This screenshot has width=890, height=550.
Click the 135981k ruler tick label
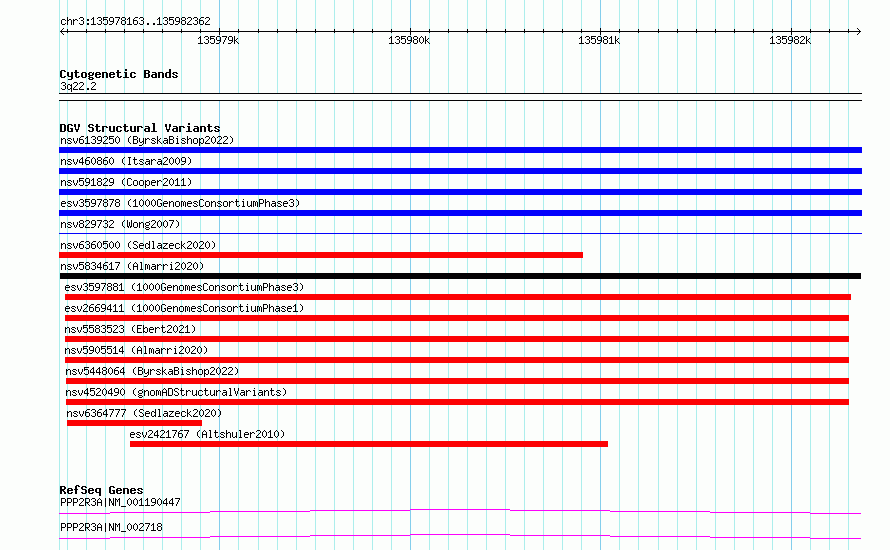pyautogui.click(x=599, y=41)
